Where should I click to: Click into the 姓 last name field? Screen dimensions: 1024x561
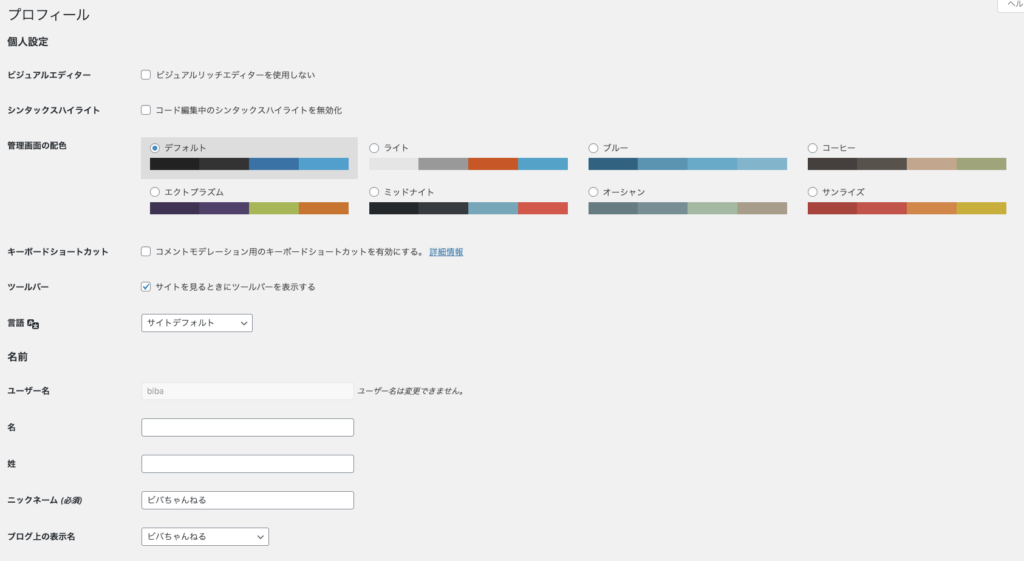(248, 464)
